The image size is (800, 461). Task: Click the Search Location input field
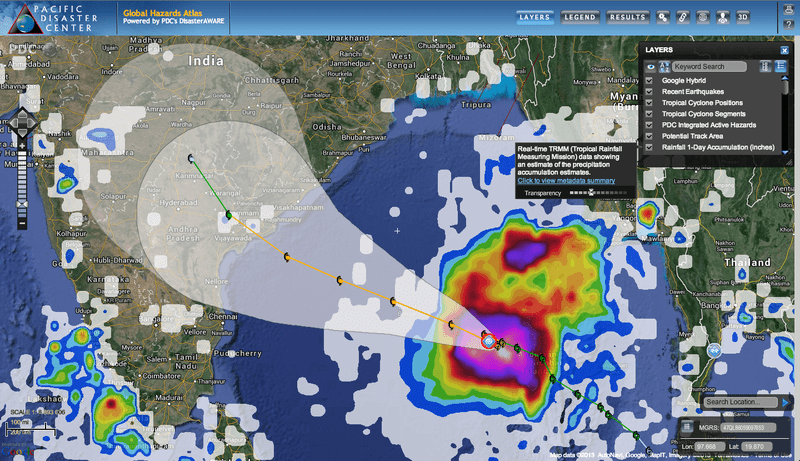739,402
